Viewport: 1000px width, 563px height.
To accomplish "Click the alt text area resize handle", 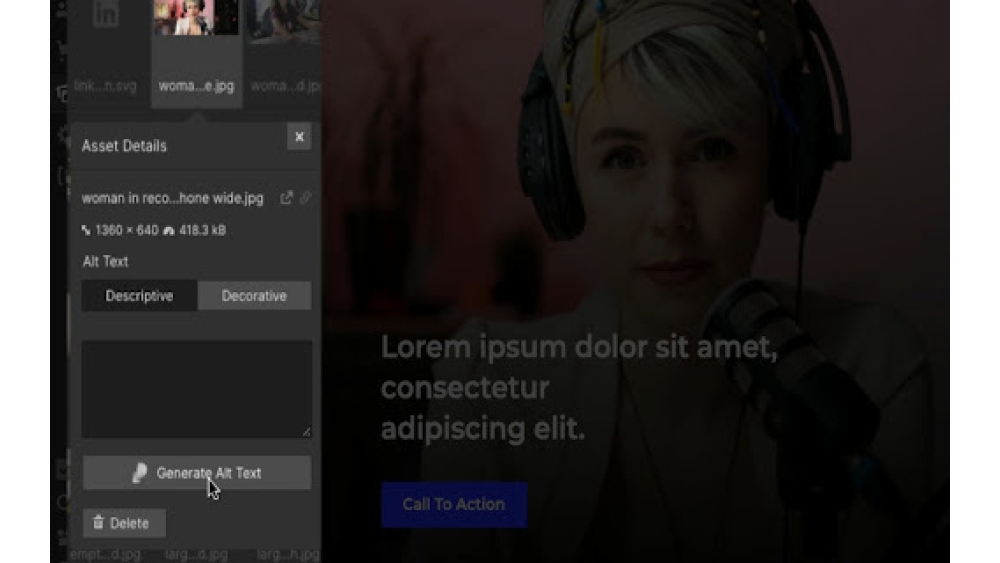I will (307, 432).
